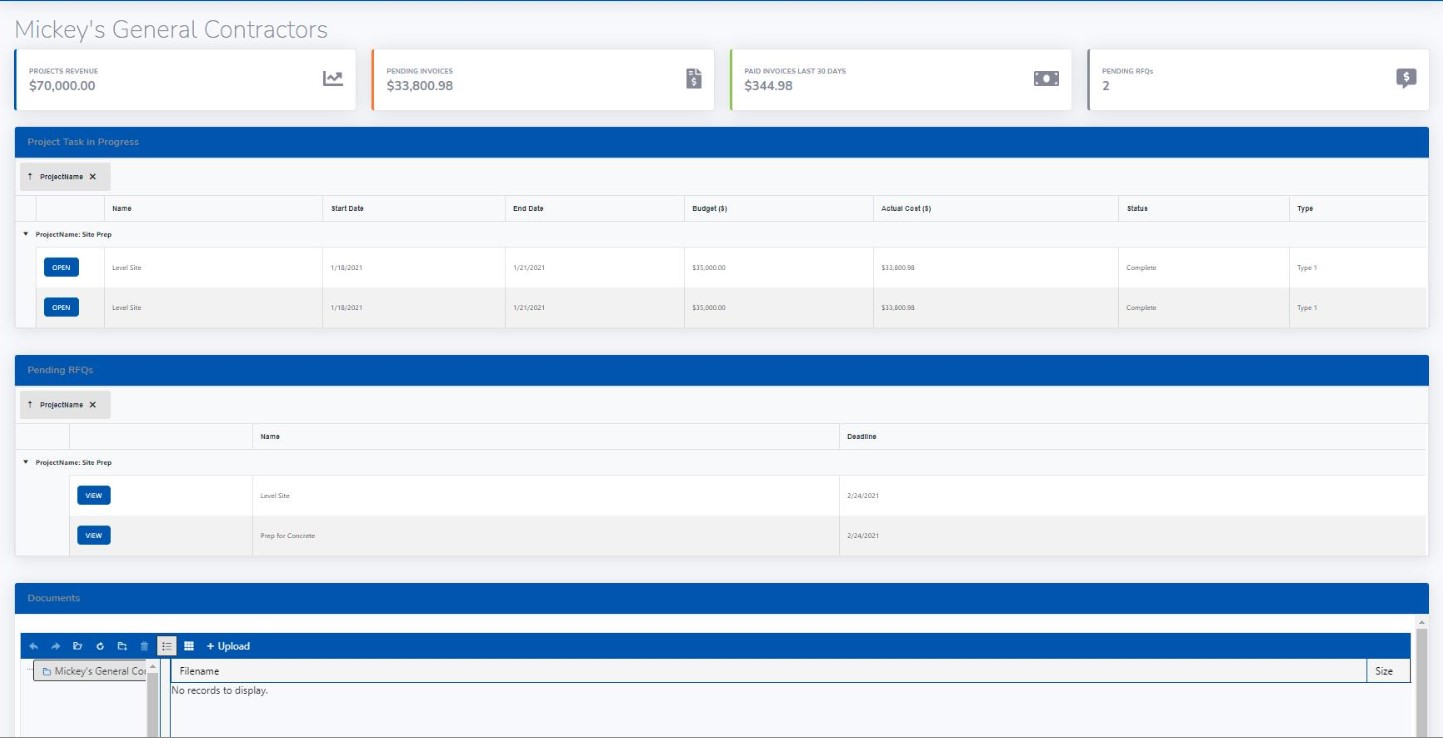The width and height of the screenshot is (1443, 738).
Task: Click the Pending Invoices document icon
Action: 694,79
